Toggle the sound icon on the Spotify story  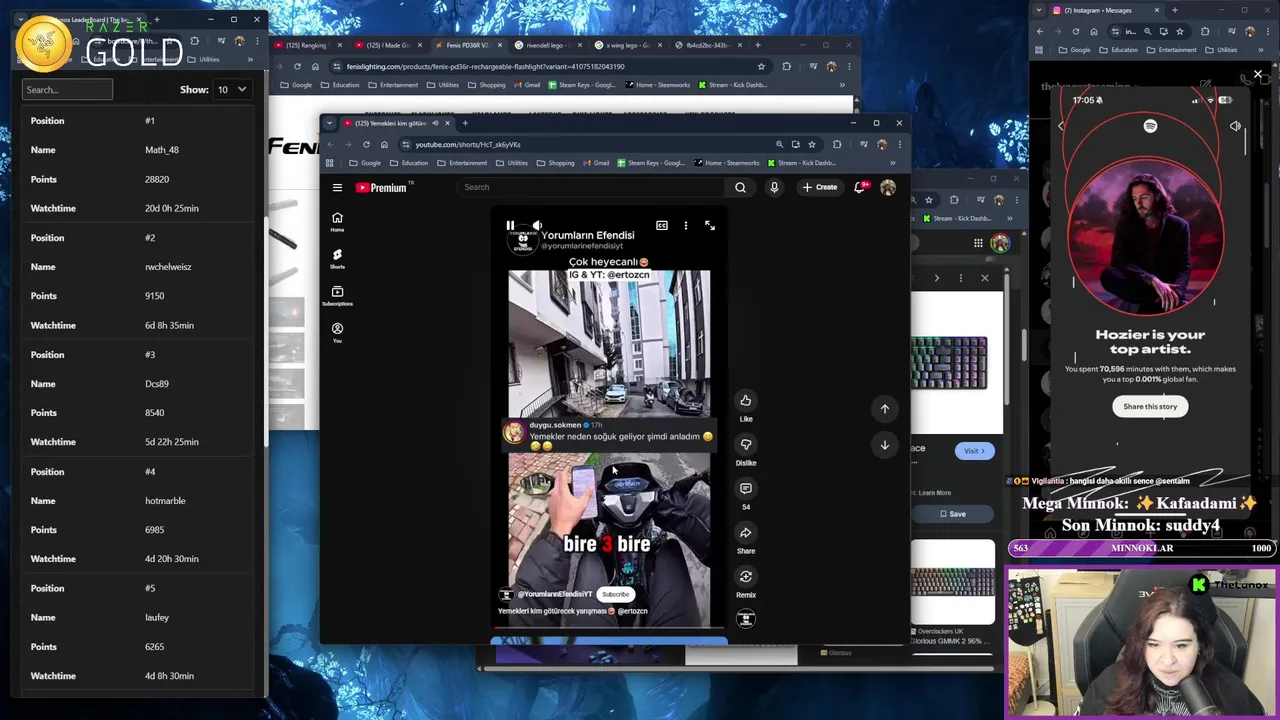pyautogui.click(x=1235, y=127)
